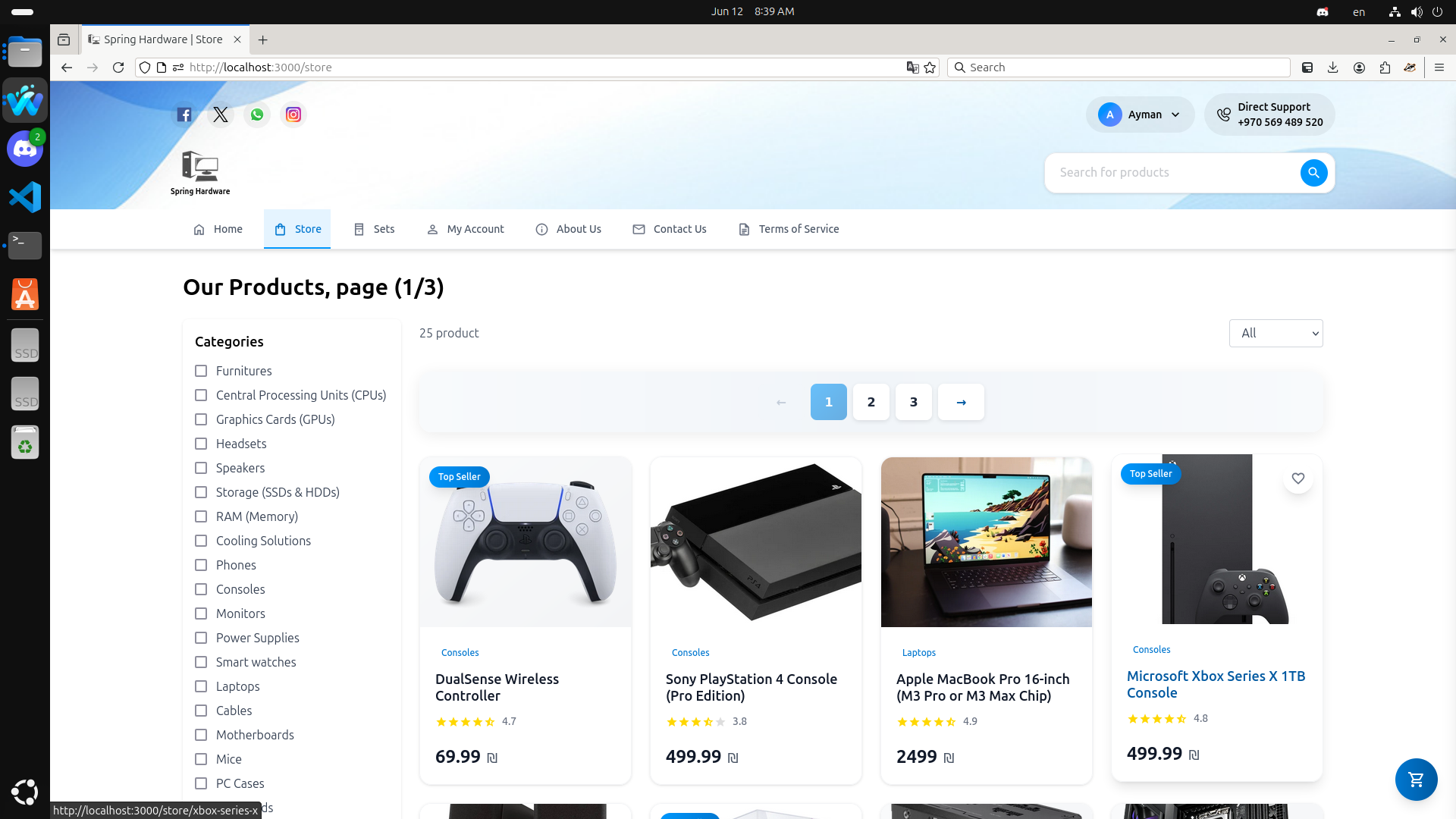
Task: Click the DualSense controller product image
Action: [526, 542]
